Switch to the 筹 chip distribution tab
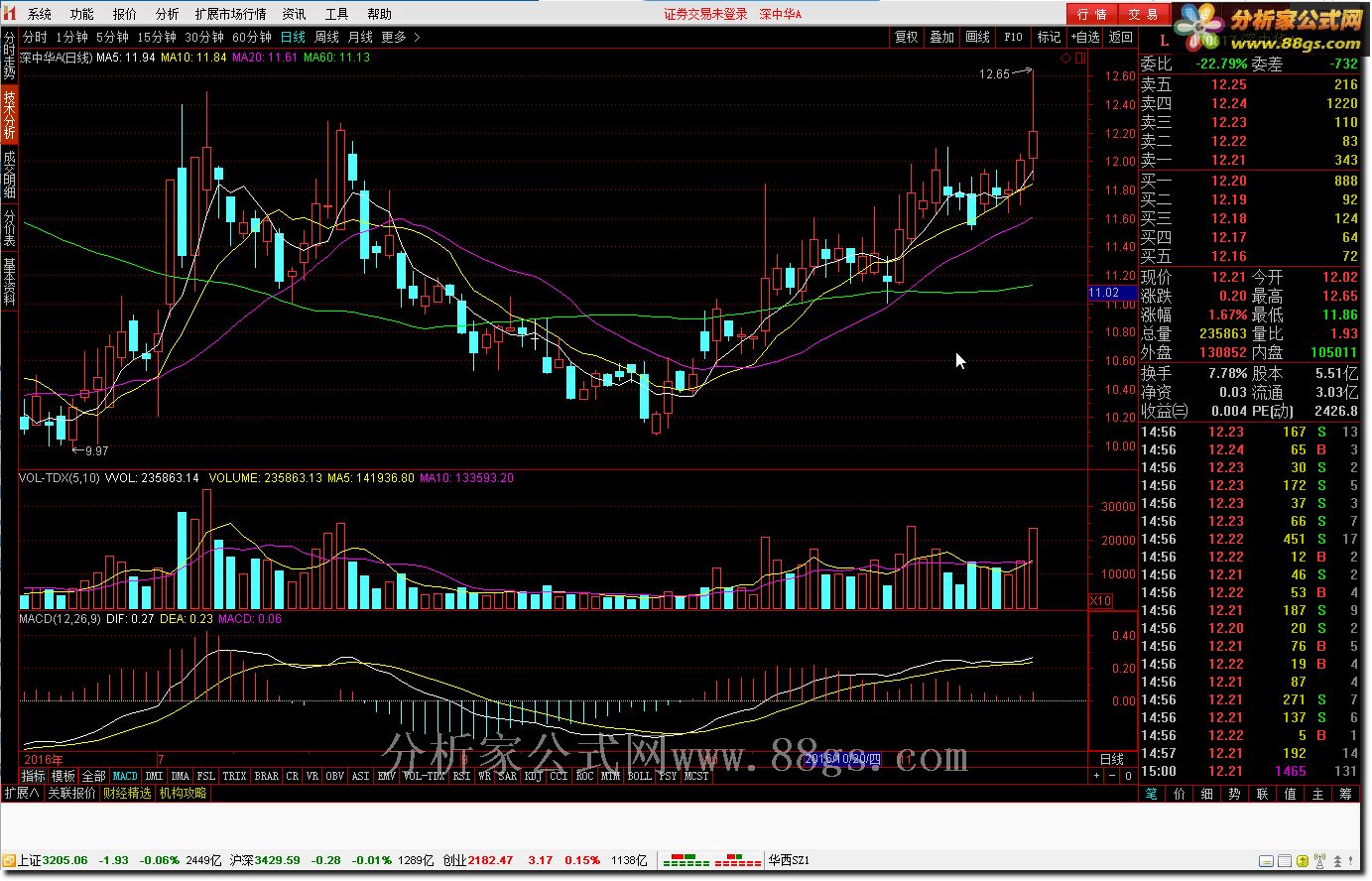 (1345, 794)
